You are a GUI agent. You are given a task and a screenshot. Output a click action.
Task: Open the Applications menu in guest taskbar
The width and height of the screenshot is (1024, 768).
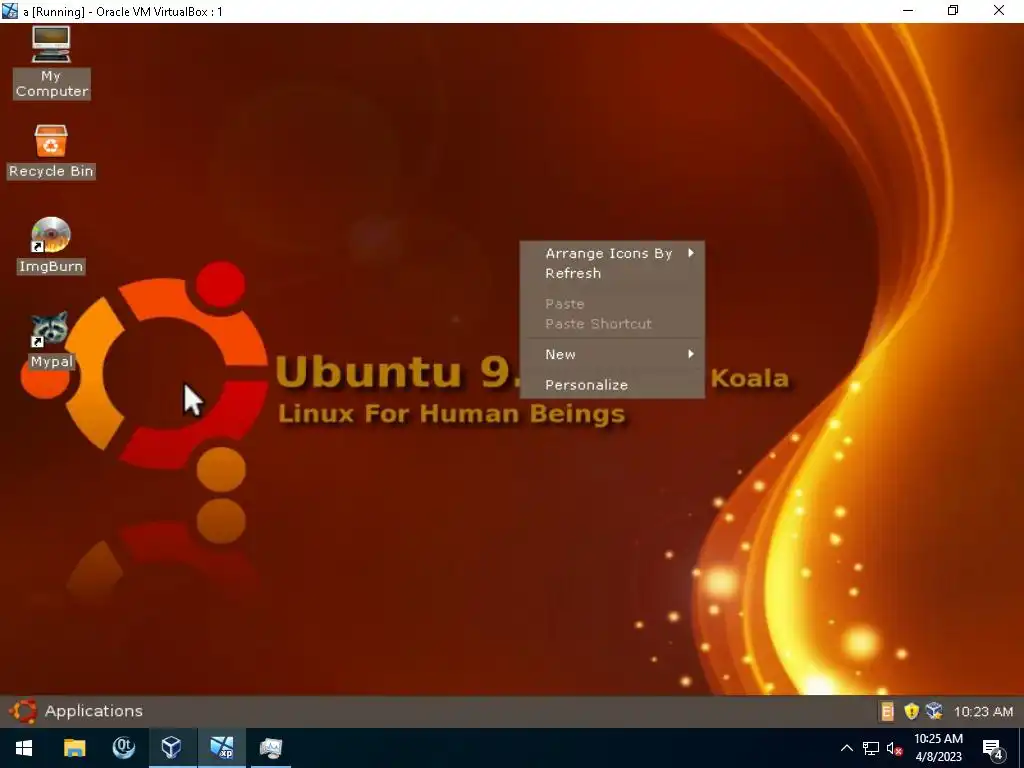tap(76, 711)
